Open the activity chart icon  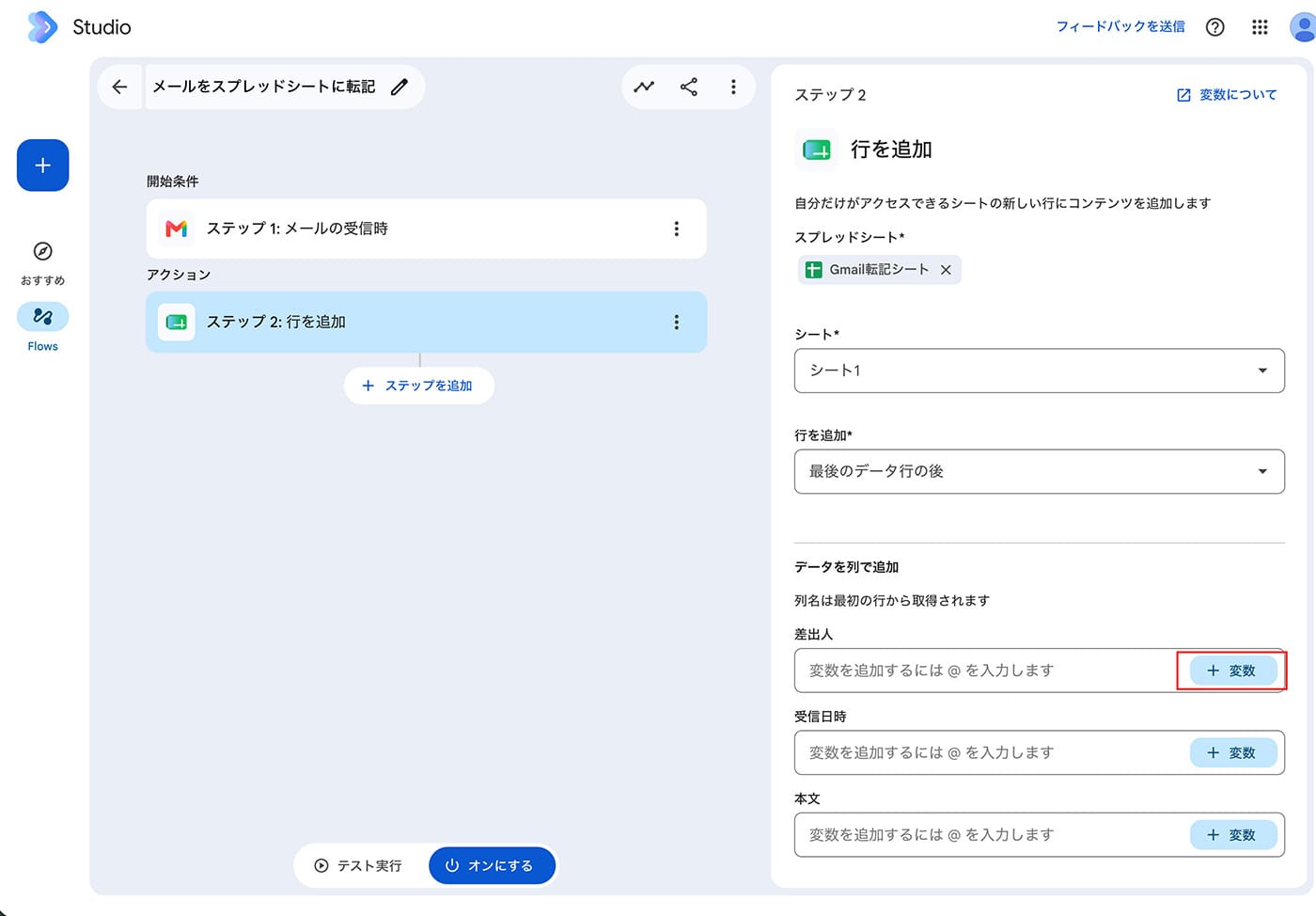pyautogui.click(x=644, y=87)
